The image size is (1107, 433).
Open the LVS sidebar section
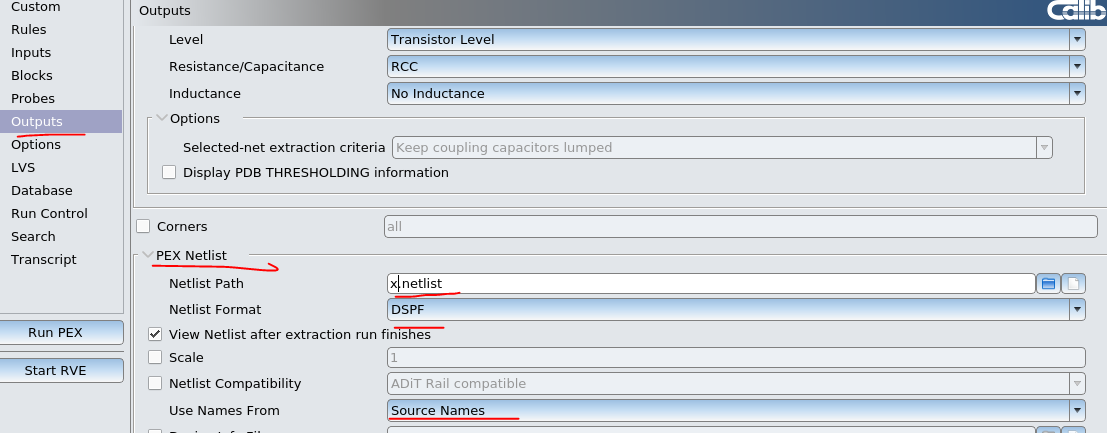coord(23,168)
